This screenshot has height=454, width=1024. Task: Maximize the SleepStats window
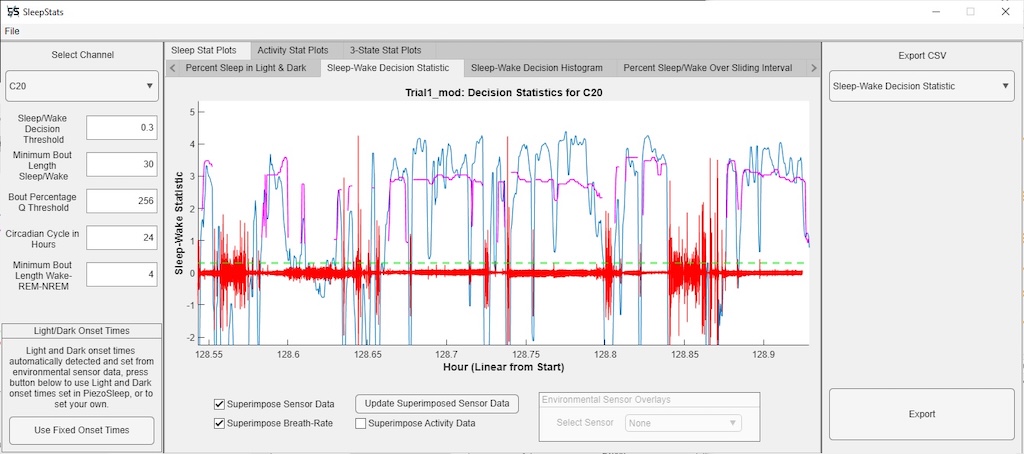[x=969, y=11]
